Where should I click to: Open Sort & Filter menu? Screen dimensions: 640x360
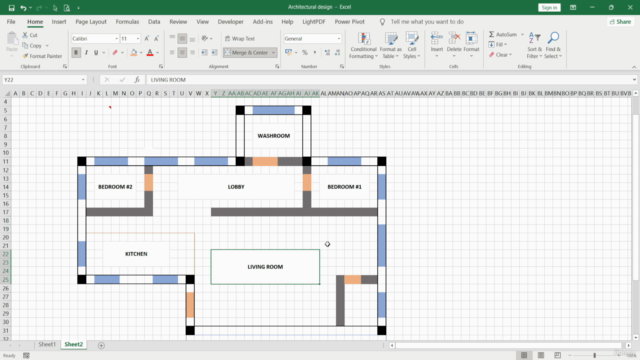[534, 45]
